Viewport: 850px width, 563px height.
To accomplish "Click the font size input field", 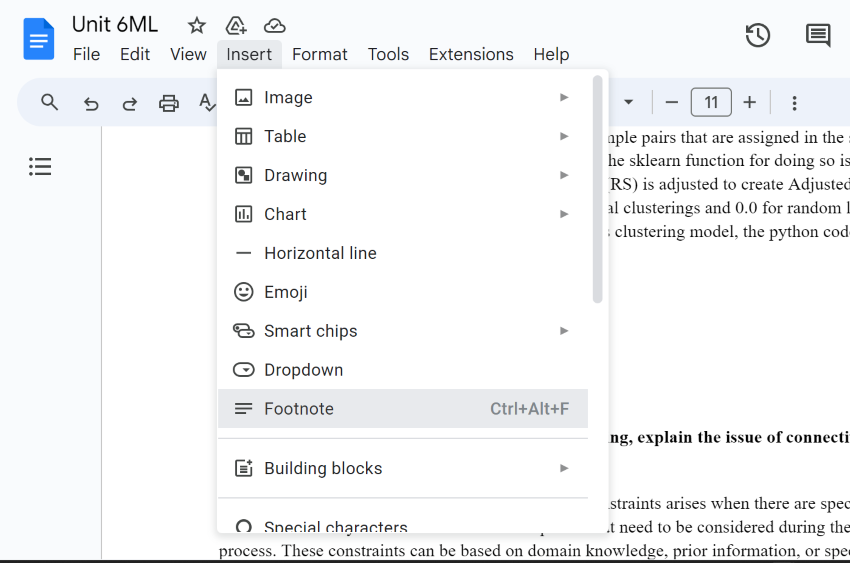I will point(711,102).
